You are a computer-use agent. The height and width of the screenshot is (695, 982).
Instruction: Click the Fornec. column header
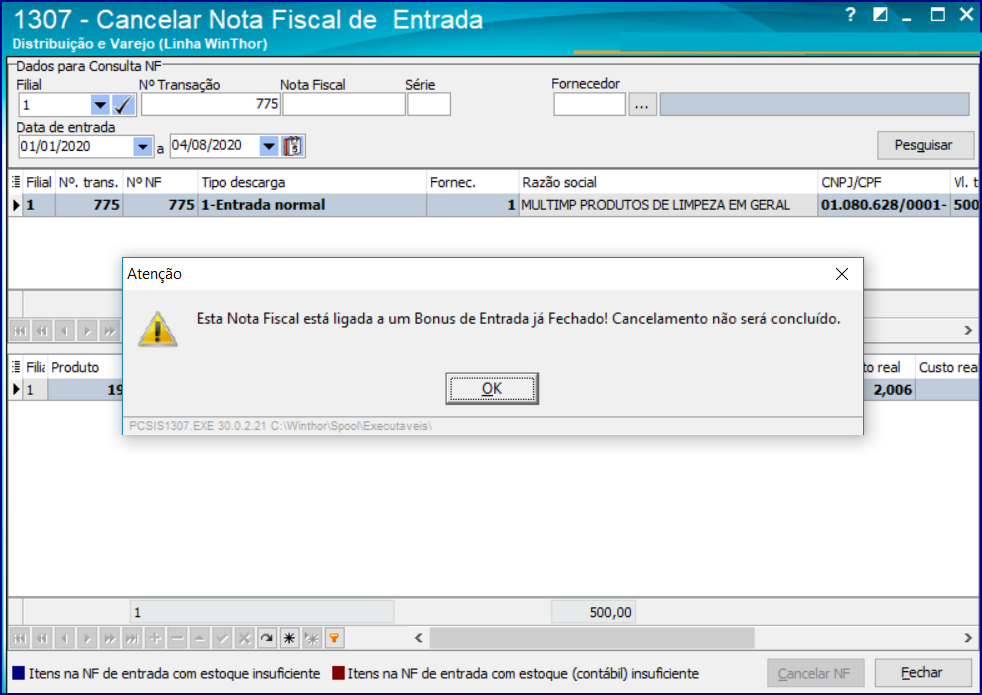coord(472,182)
